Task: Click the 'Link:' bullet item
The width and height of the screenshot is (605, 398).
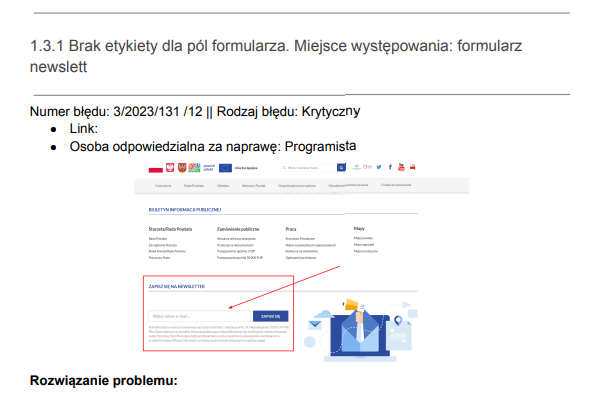Action: 84,128
